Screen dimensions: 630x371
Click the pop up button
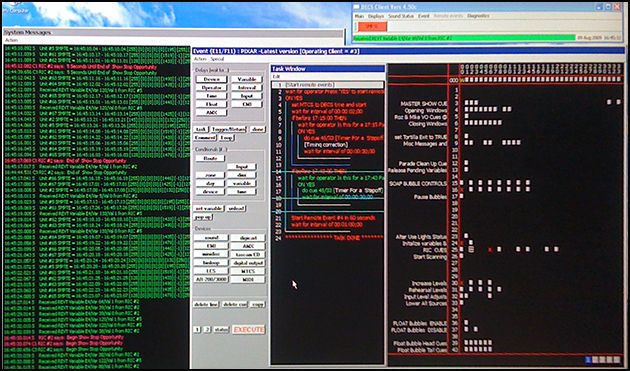[x=203, y=217]
